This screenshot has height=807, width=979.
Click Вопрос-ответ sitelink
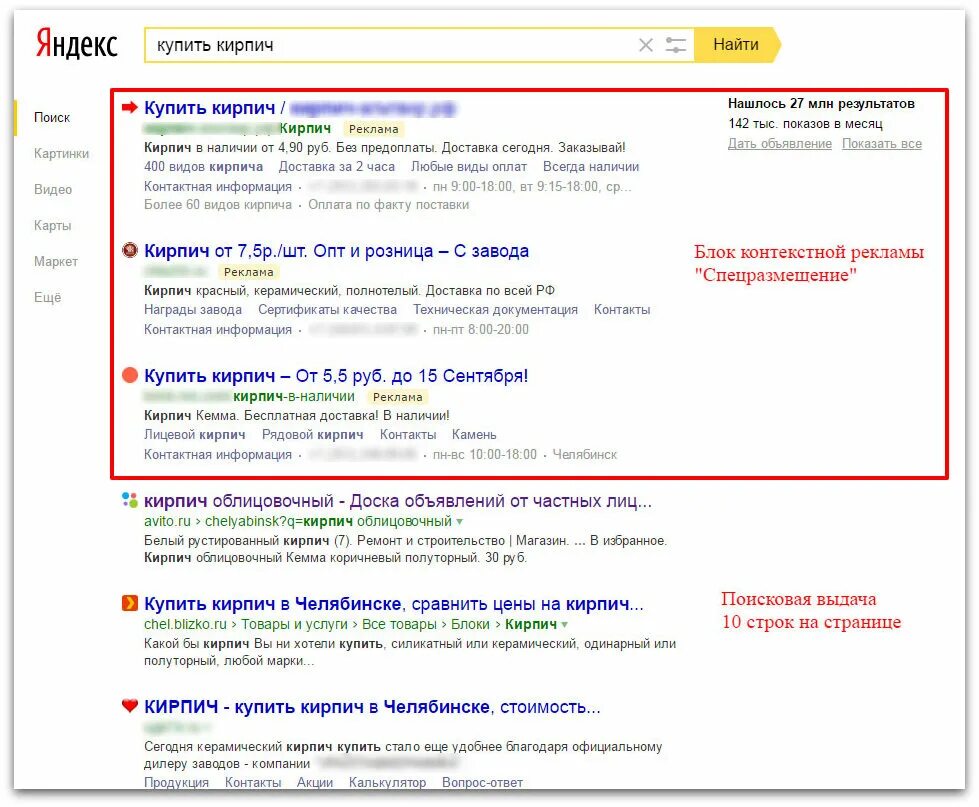click(483, 783)
